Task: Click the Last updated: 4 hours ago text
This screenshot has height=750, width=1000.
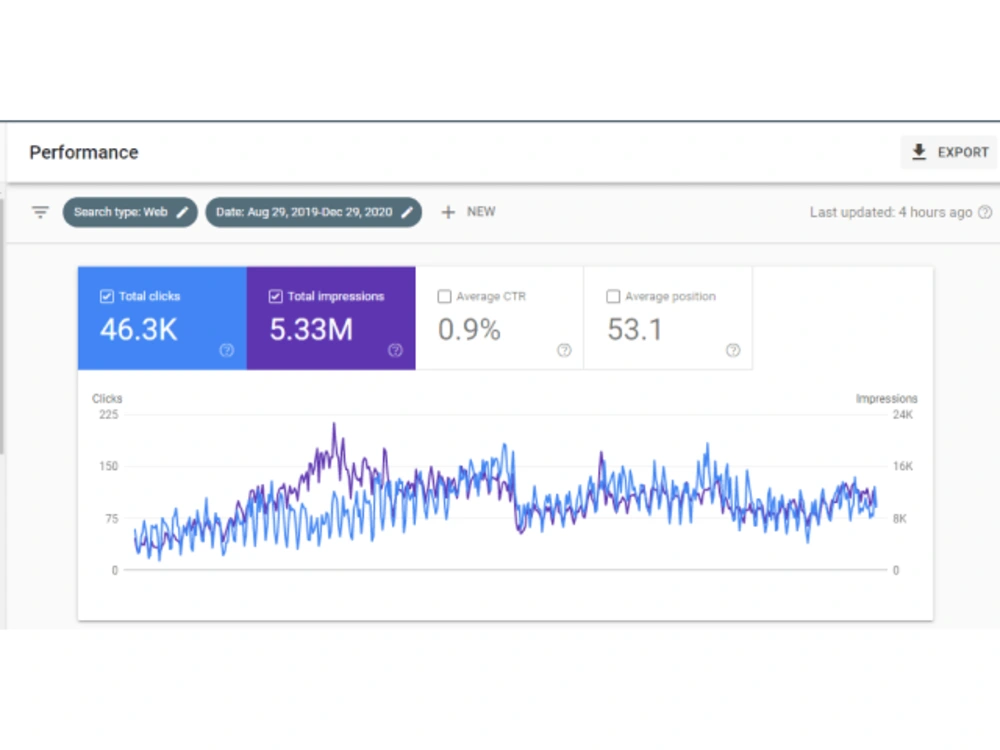Action: tap(891, 212)
